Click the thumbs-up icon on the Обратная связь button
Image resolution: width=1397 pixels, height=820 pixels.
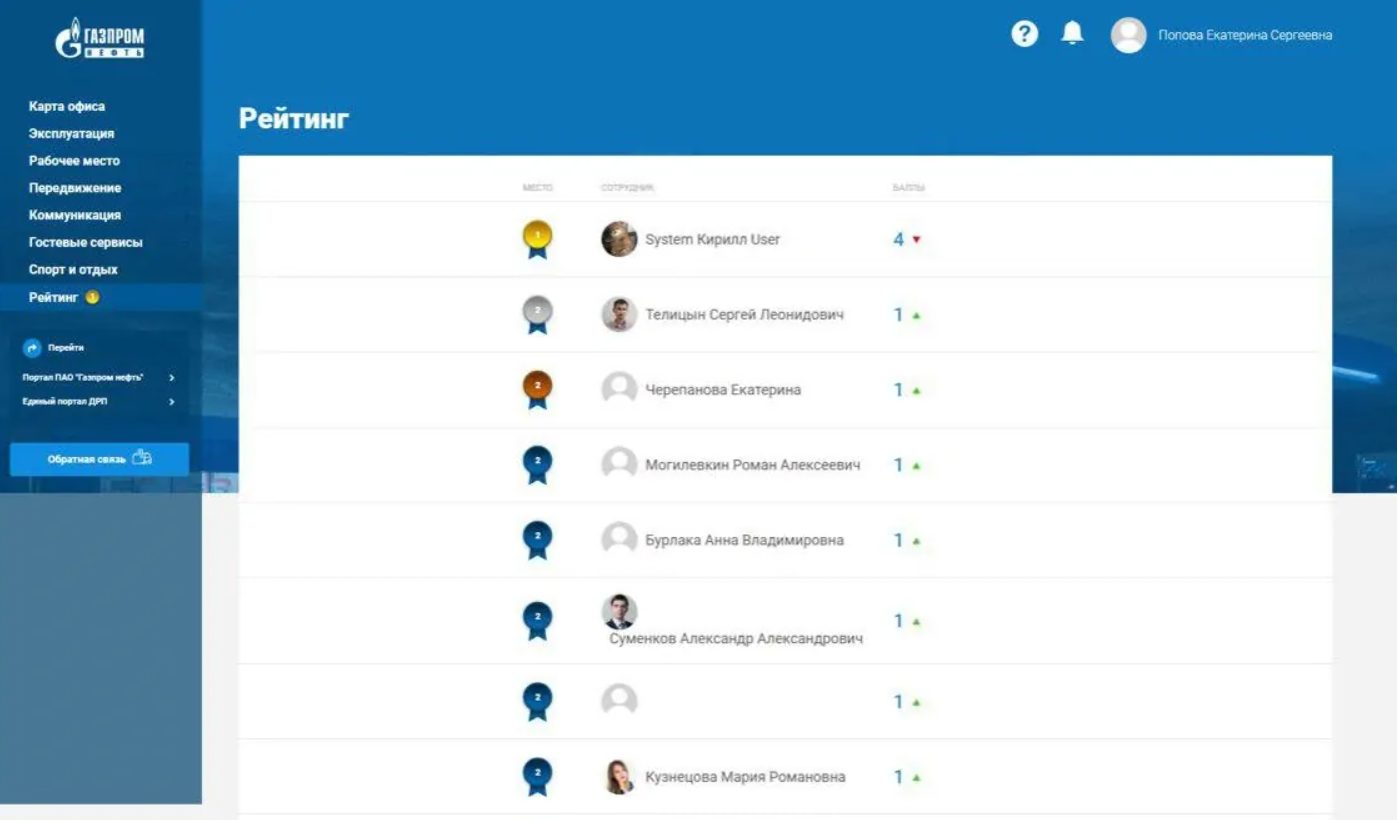(x=142, y=459)
